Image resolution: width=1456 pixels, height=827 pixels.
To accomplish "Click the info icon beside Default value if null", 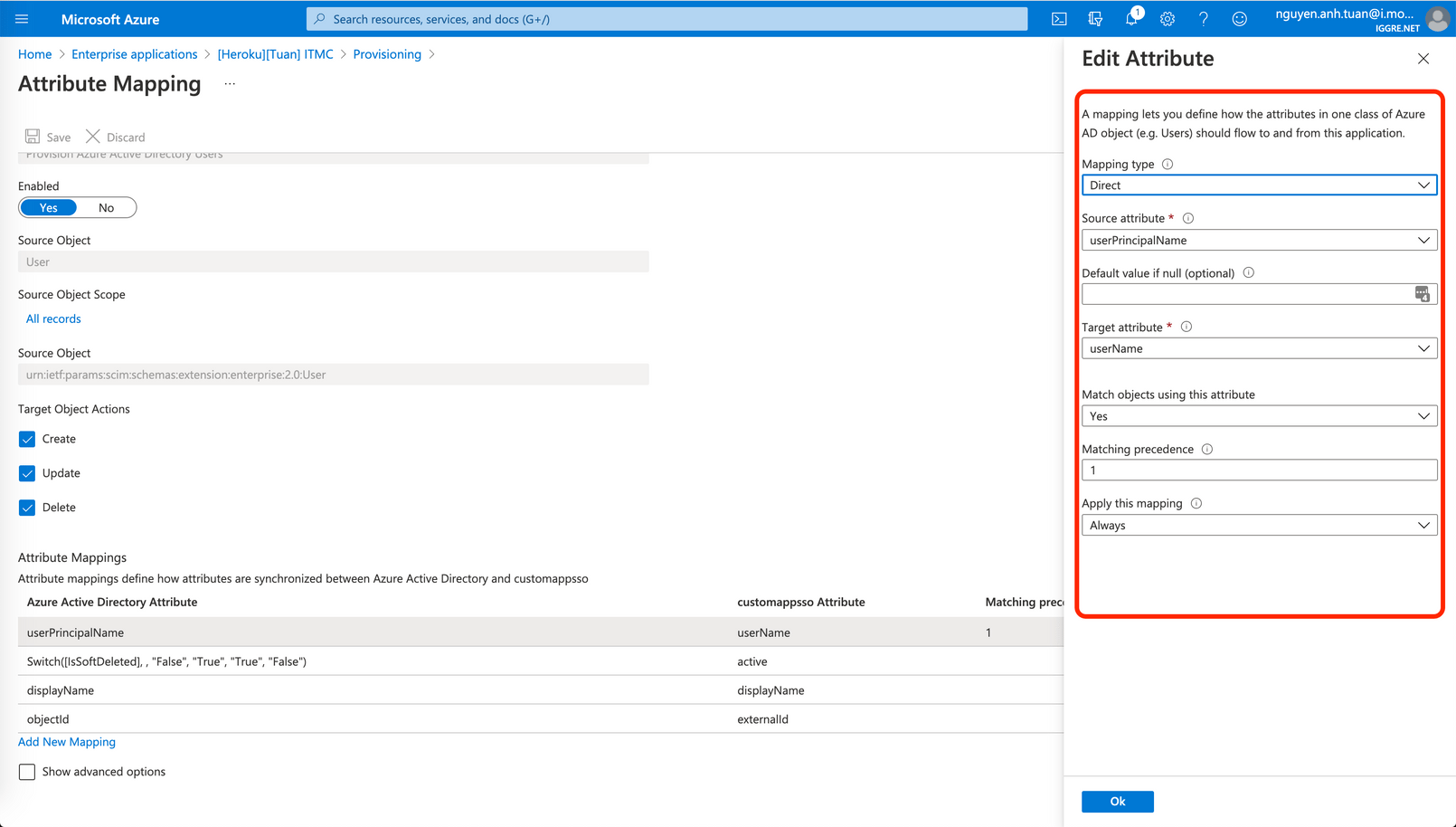I will [x=1249, y=272].
